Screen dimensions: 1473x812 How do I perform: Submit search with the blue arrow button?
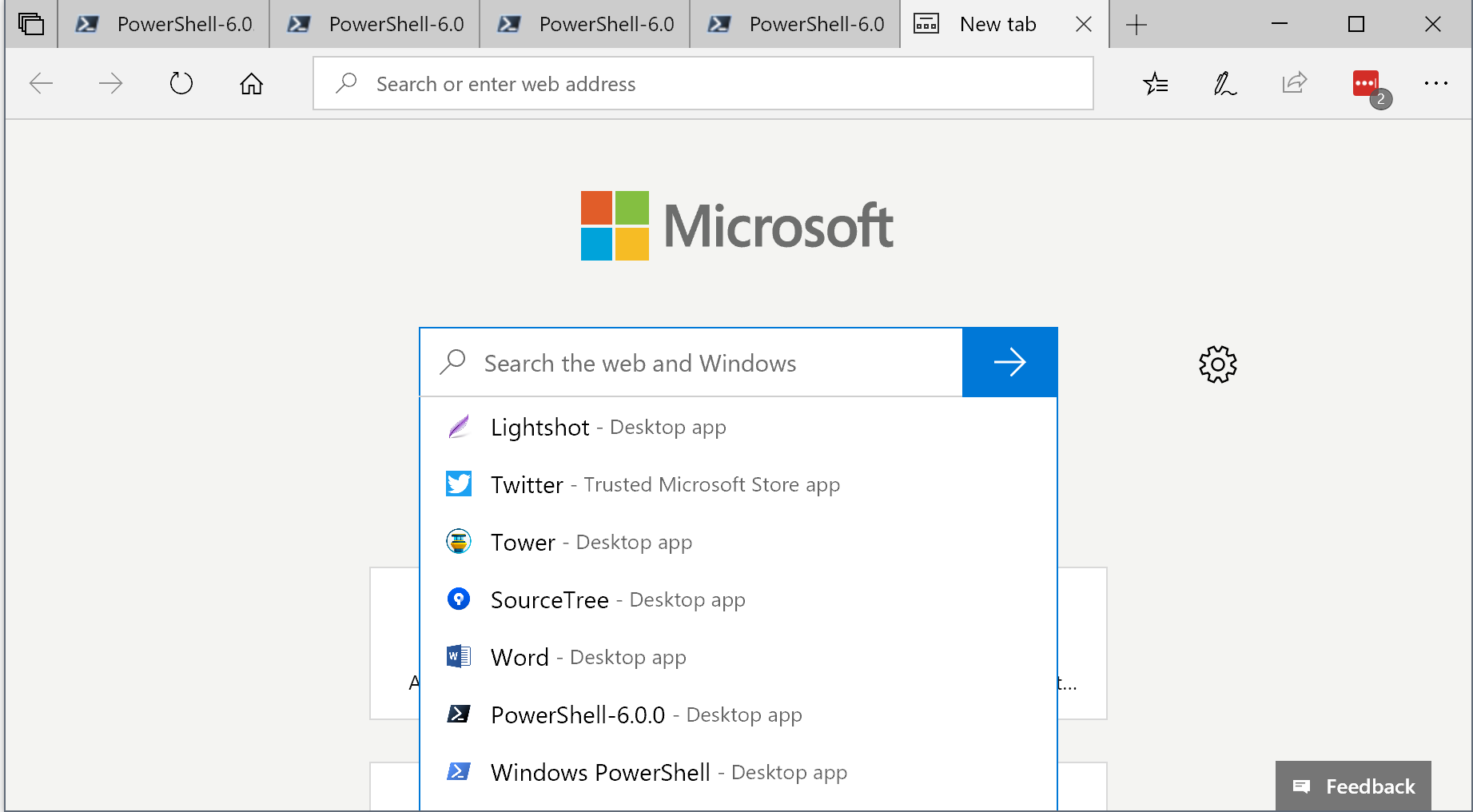[x=1010, y=362]
